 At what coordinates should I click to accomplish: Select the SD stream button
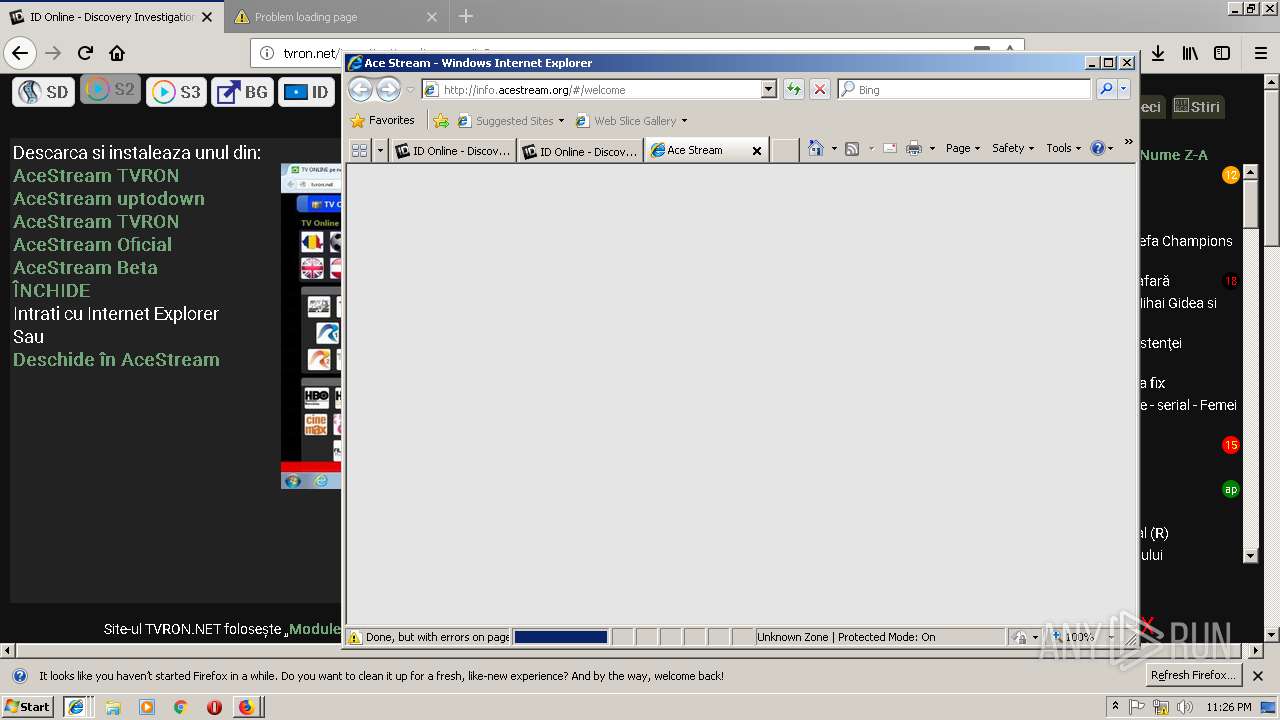[x=44, y=92]
